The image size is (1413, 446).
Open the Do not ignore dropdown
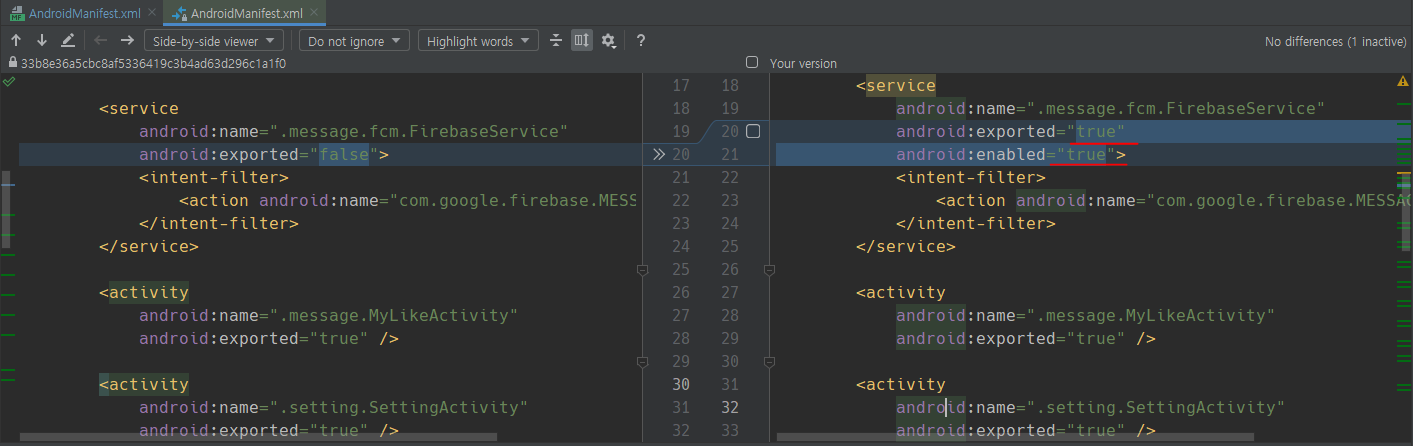coord(355,41)
